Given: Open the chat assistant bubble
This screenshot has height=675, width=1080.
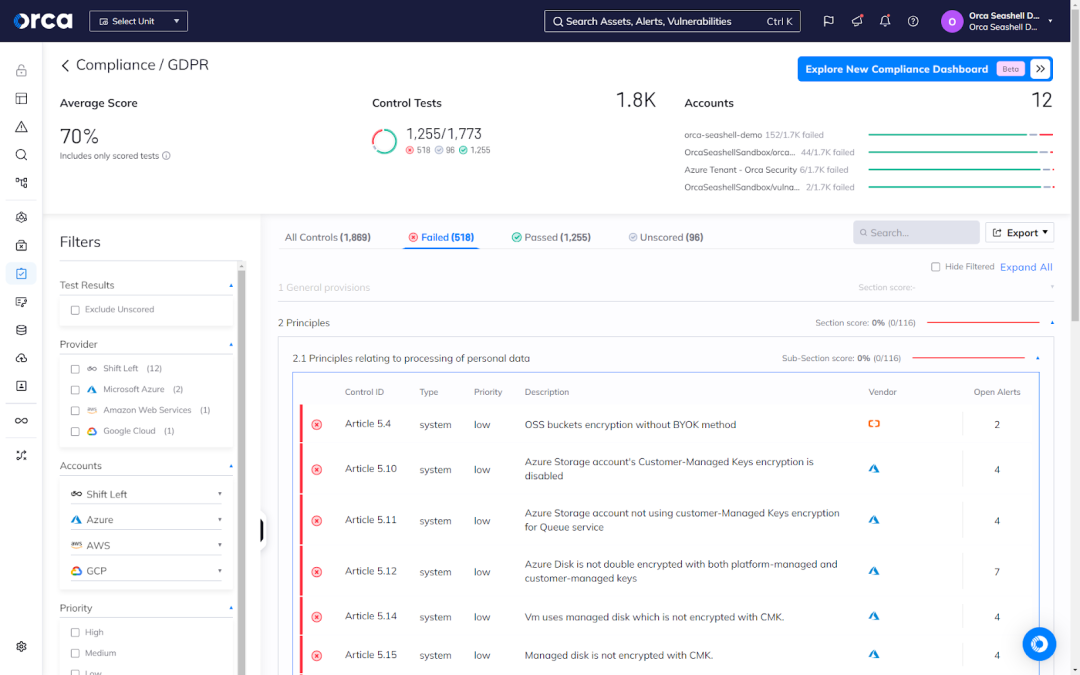Looking at the screenshot, I should (1039, 644).
